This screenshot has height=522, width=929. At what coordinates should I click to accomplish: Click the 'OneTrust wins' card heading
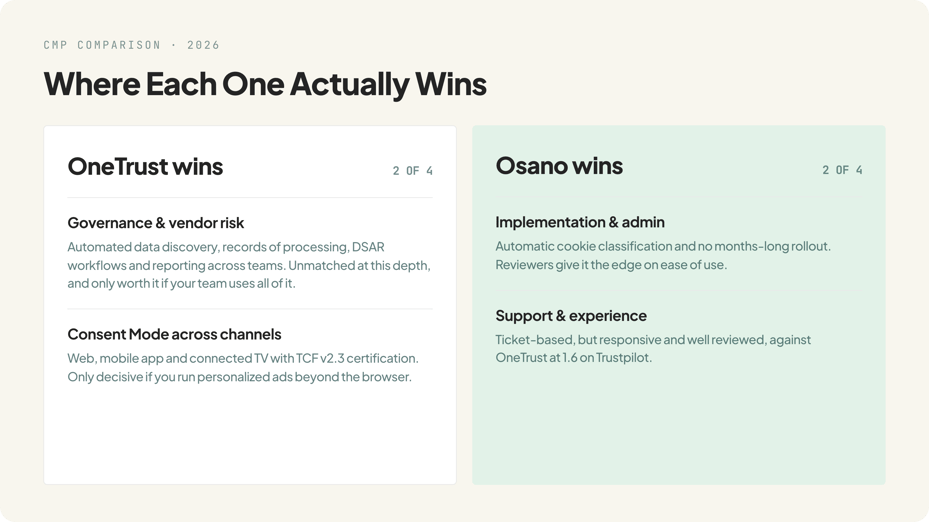pyautogui.click(x=145, y=166)
